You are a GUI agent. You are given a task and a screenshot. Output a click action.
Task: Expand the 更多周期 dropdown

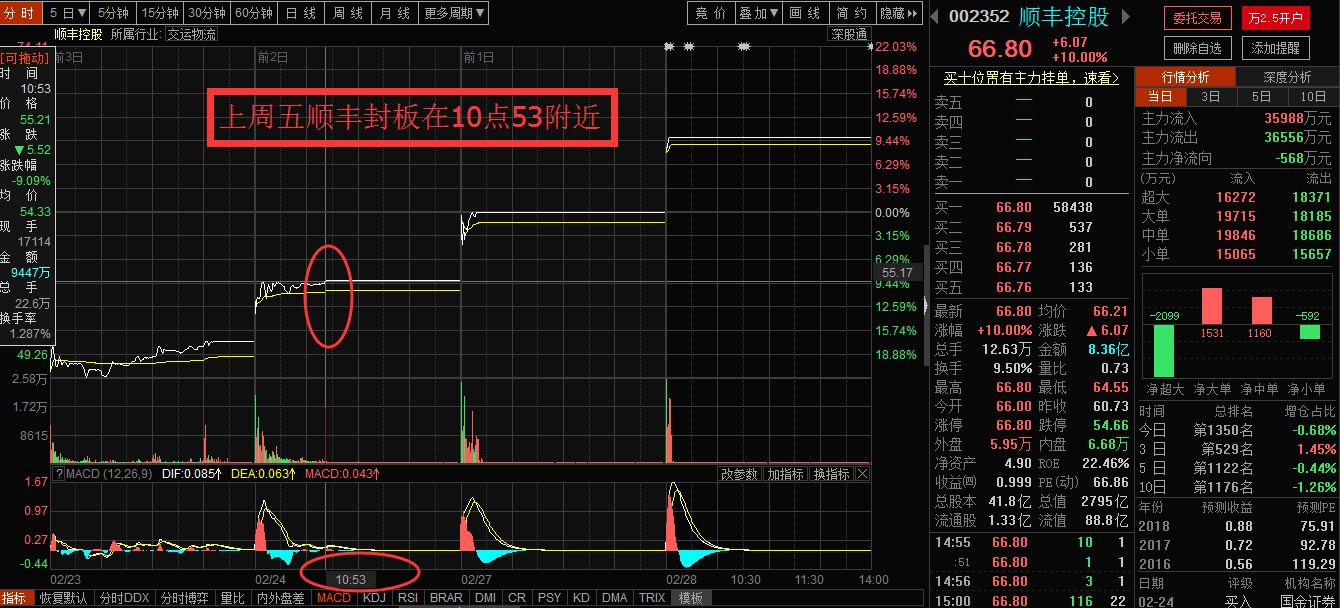click(x=454, y=13)
